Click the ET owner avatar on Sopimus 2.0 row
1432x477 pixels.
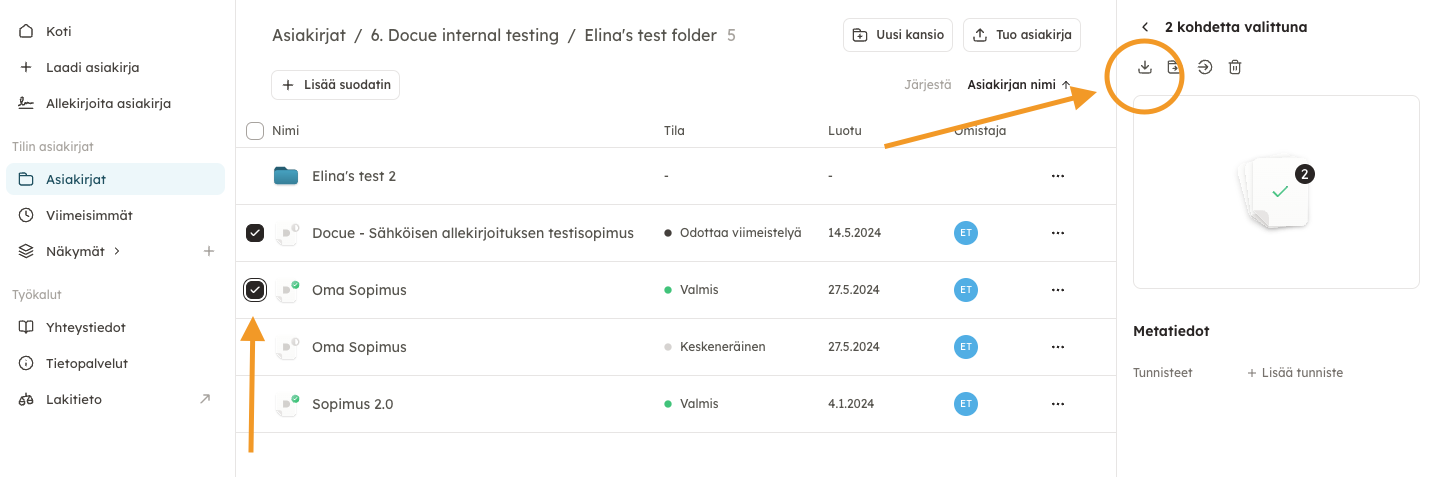coord(965,404)
